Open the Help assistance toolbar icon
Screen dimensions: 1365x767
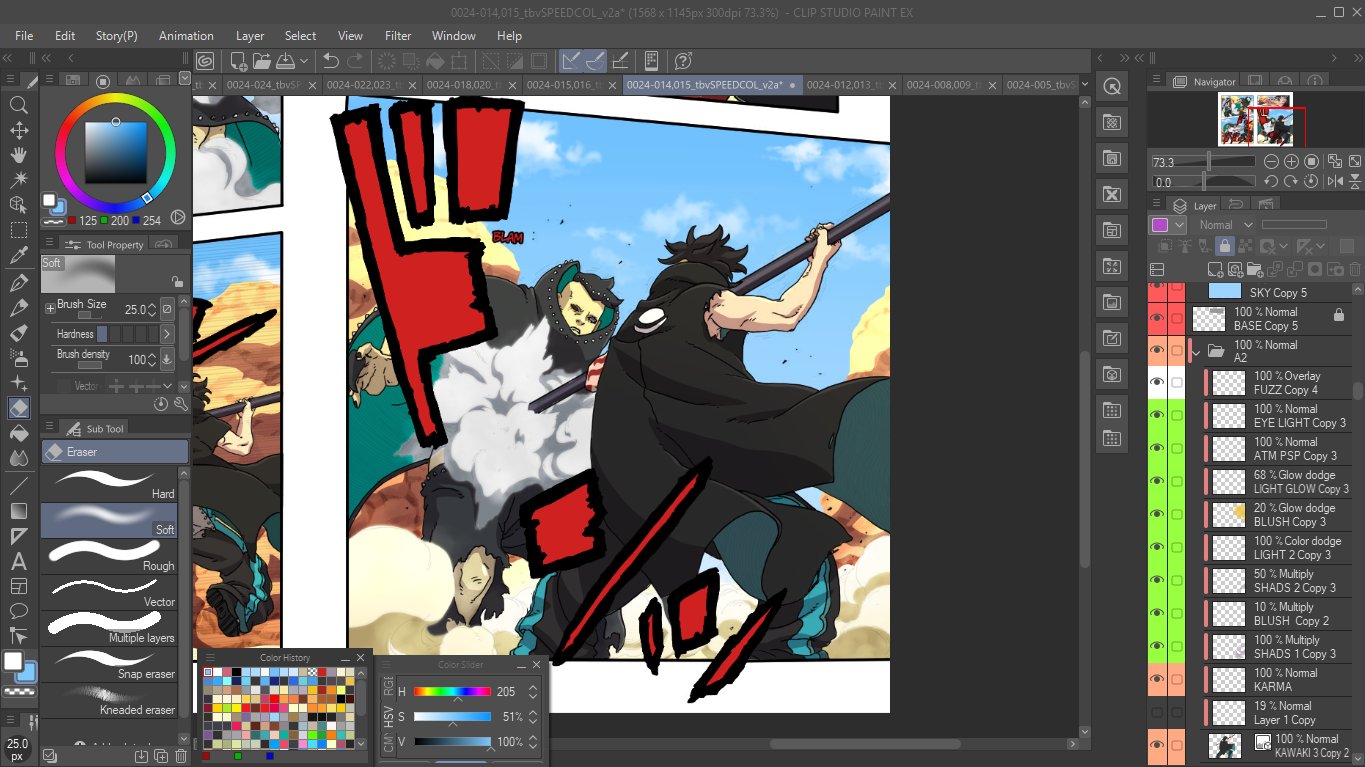click(x=684, y=61)
